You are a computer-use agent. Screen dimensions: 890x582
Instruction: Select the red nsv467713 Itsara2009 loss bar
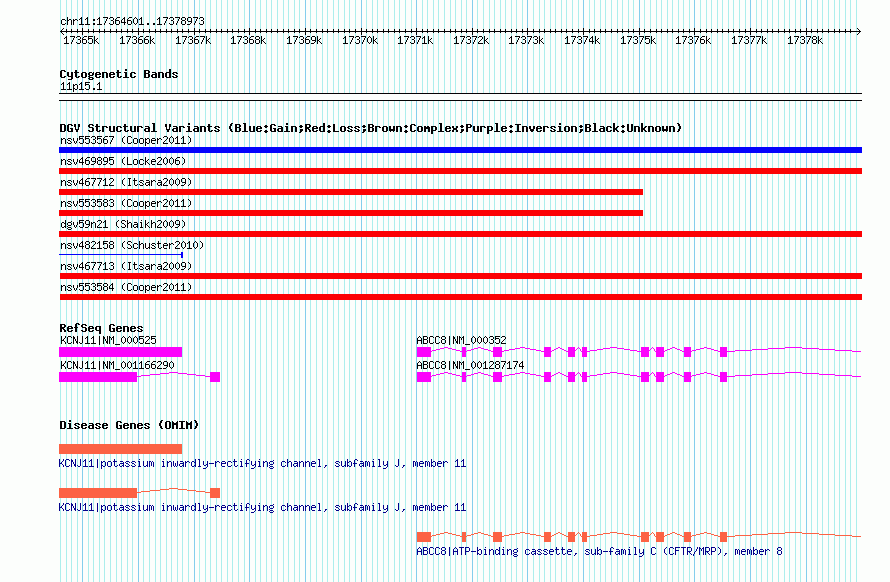[x=460, y=276]
